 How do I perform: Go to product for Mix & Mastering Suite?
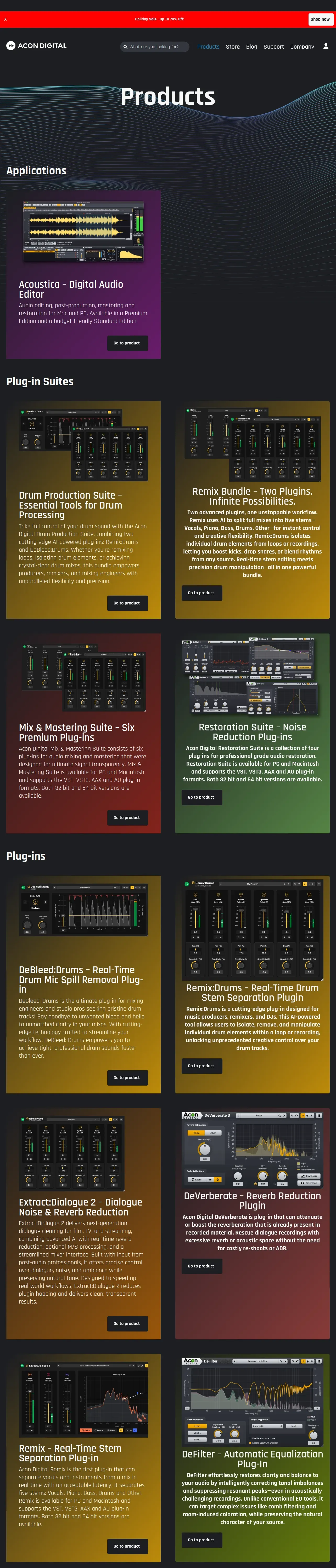pos(127,817)
